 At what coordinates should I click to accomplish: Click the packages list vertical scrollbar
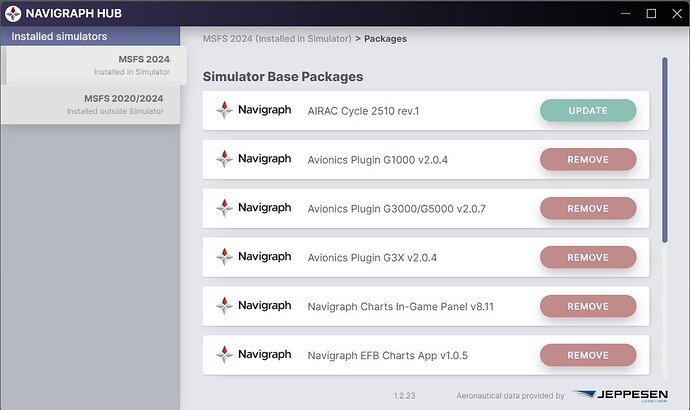[663, 150]
